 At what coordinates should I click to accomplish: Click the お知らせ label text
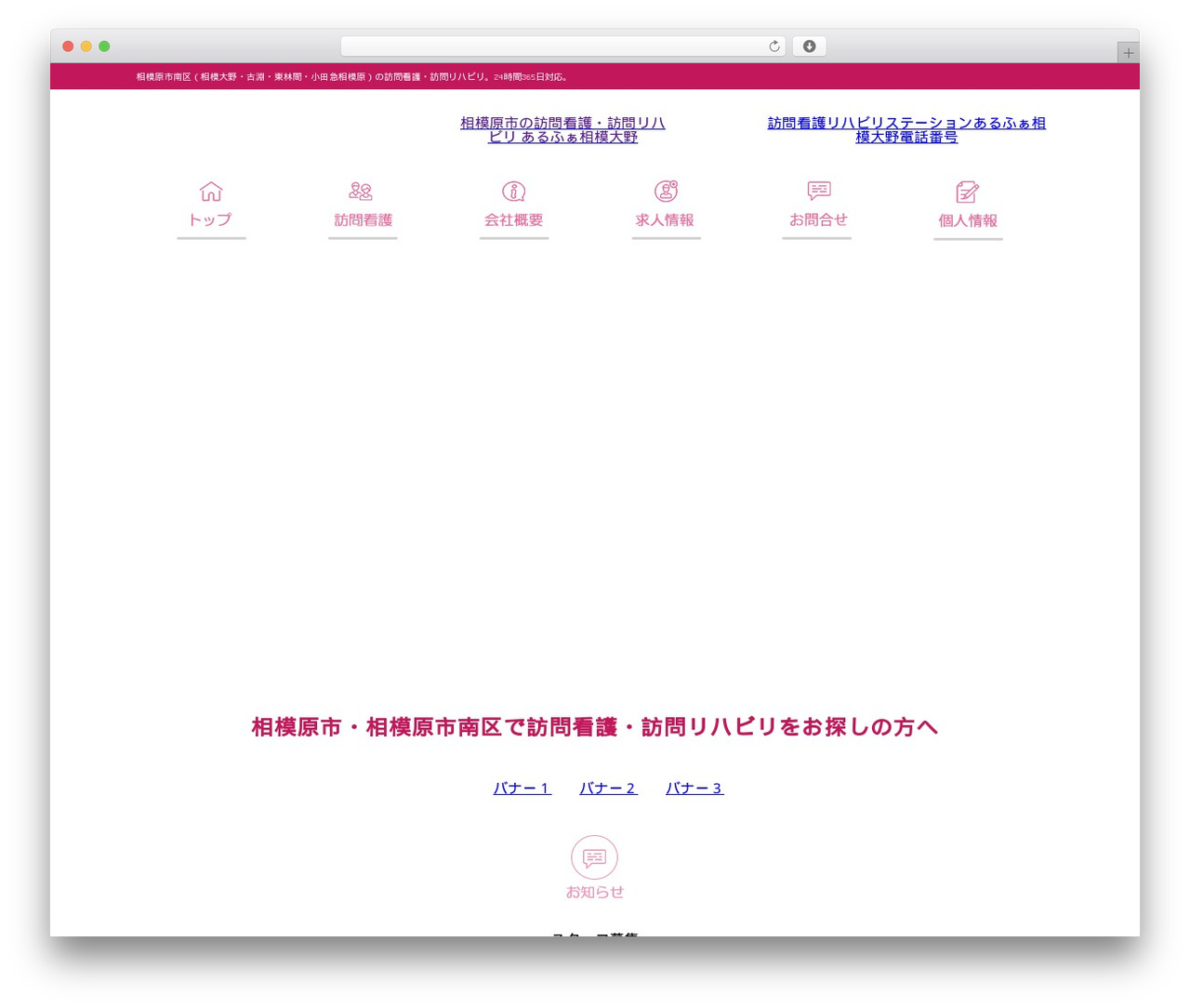pos(595,892)
